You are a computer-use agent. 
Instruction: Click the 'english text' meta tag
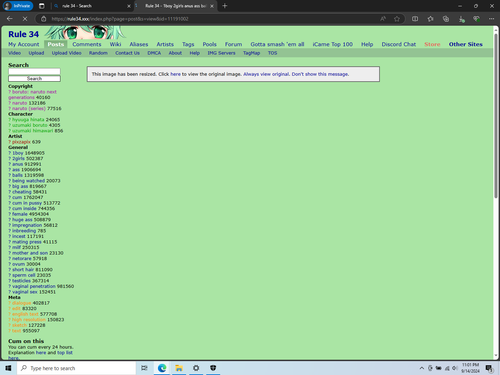pyautogui.click(x=25, y=314)
